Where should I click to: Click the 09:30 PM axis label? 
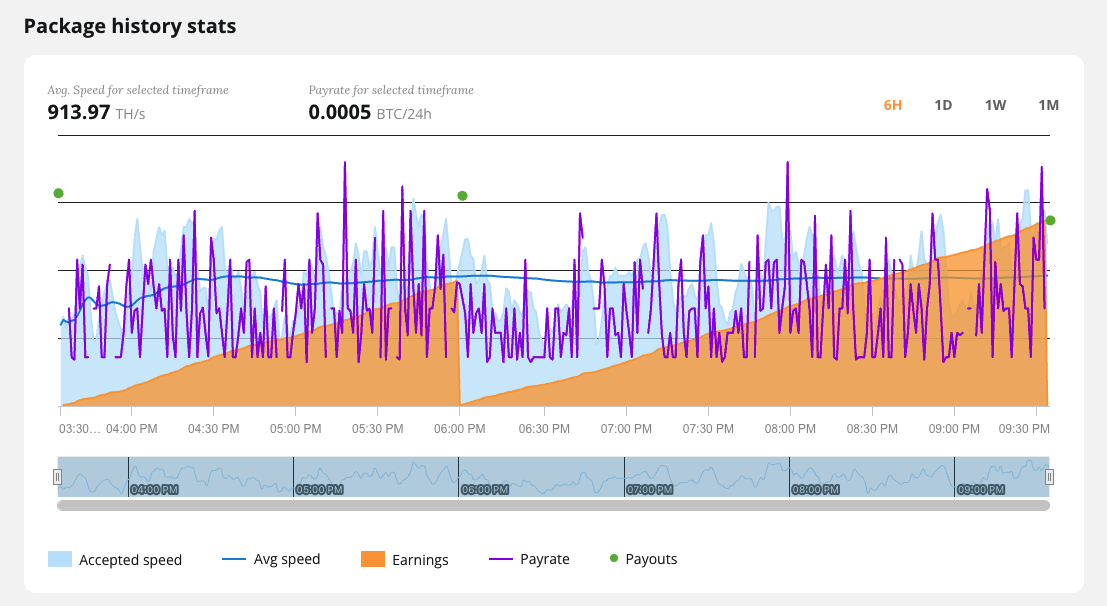coord(1024,429)
